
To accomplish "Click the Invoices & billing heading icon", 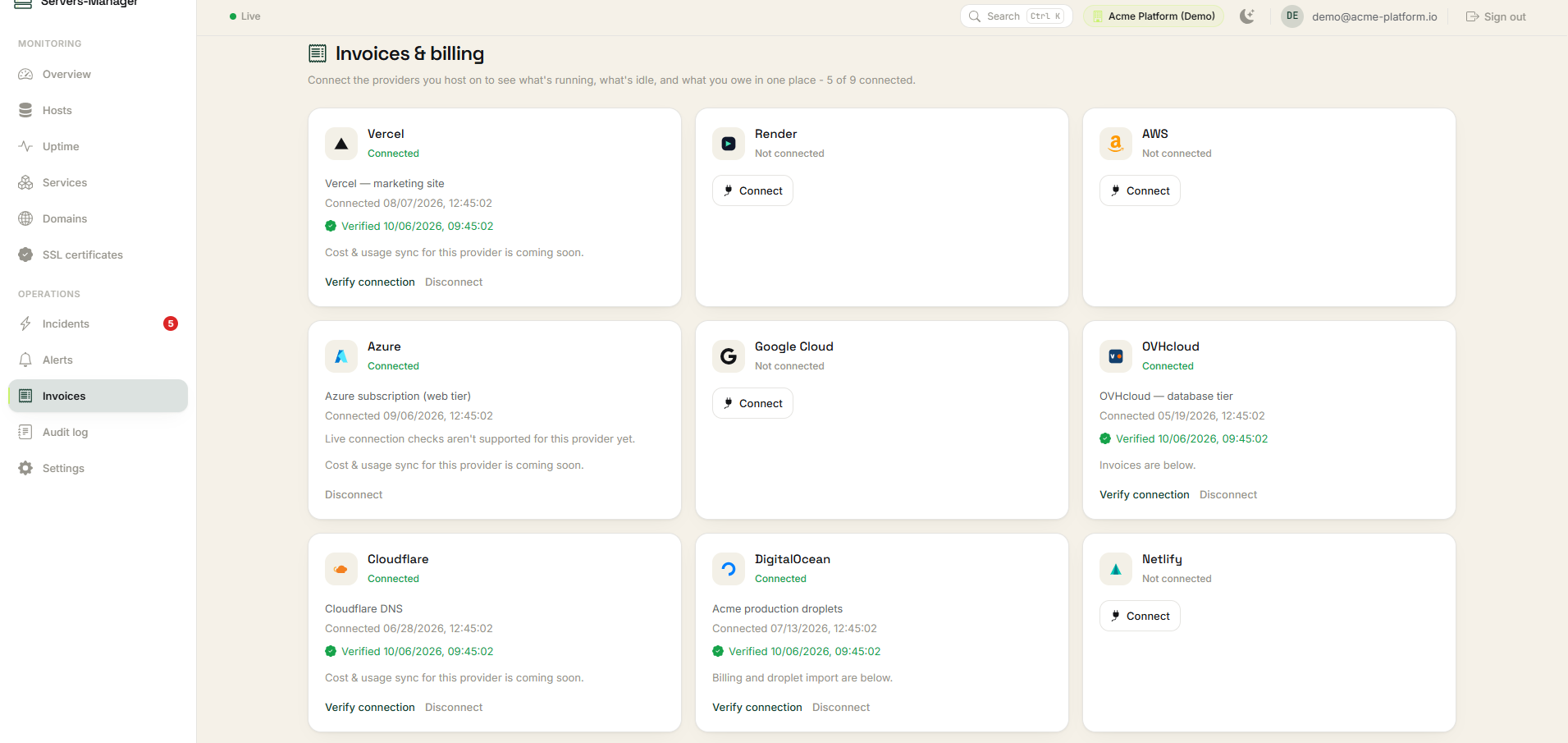I will 318,53.
